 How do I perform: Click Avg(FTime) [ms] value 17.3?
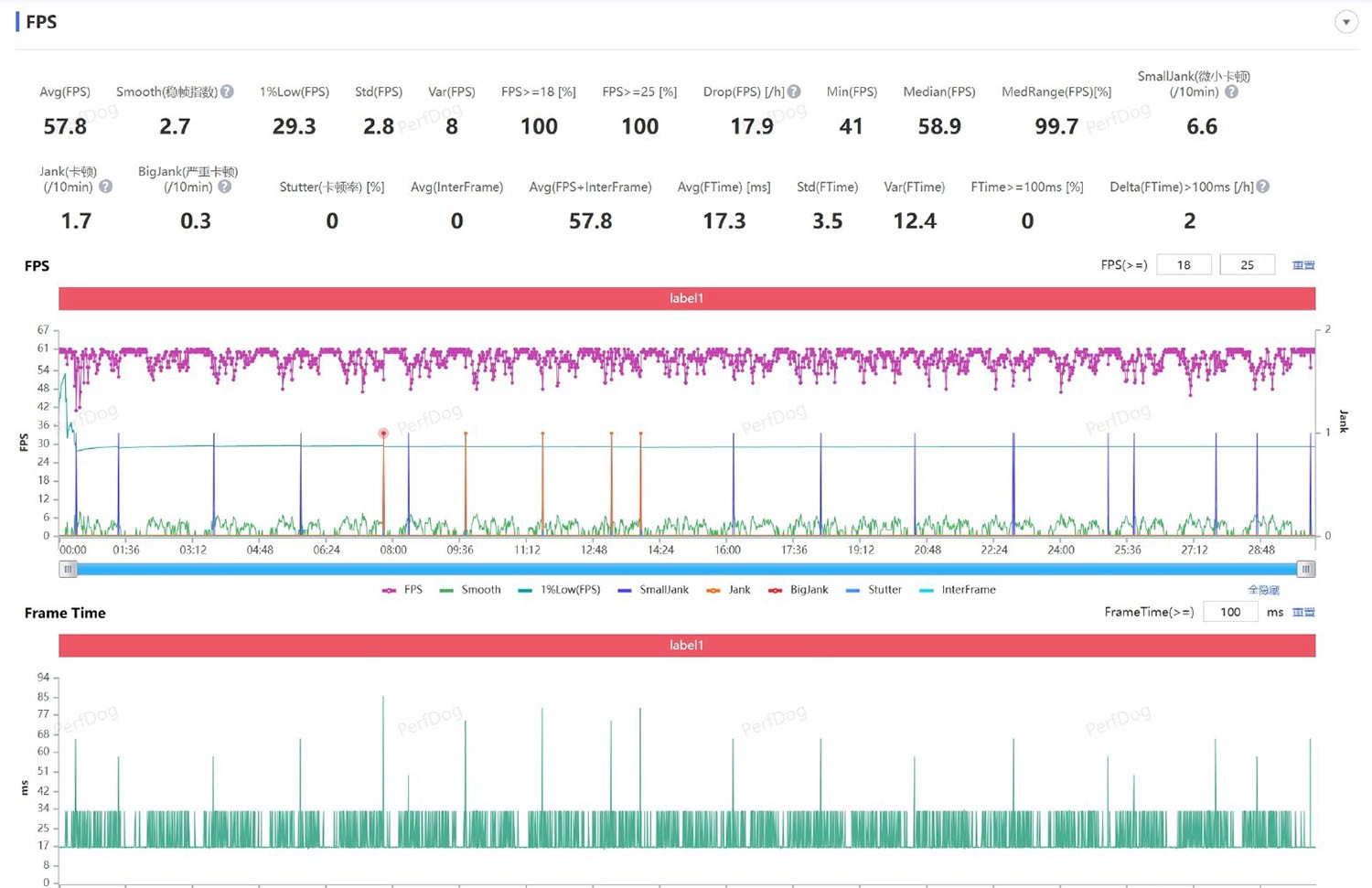point(724,221)
